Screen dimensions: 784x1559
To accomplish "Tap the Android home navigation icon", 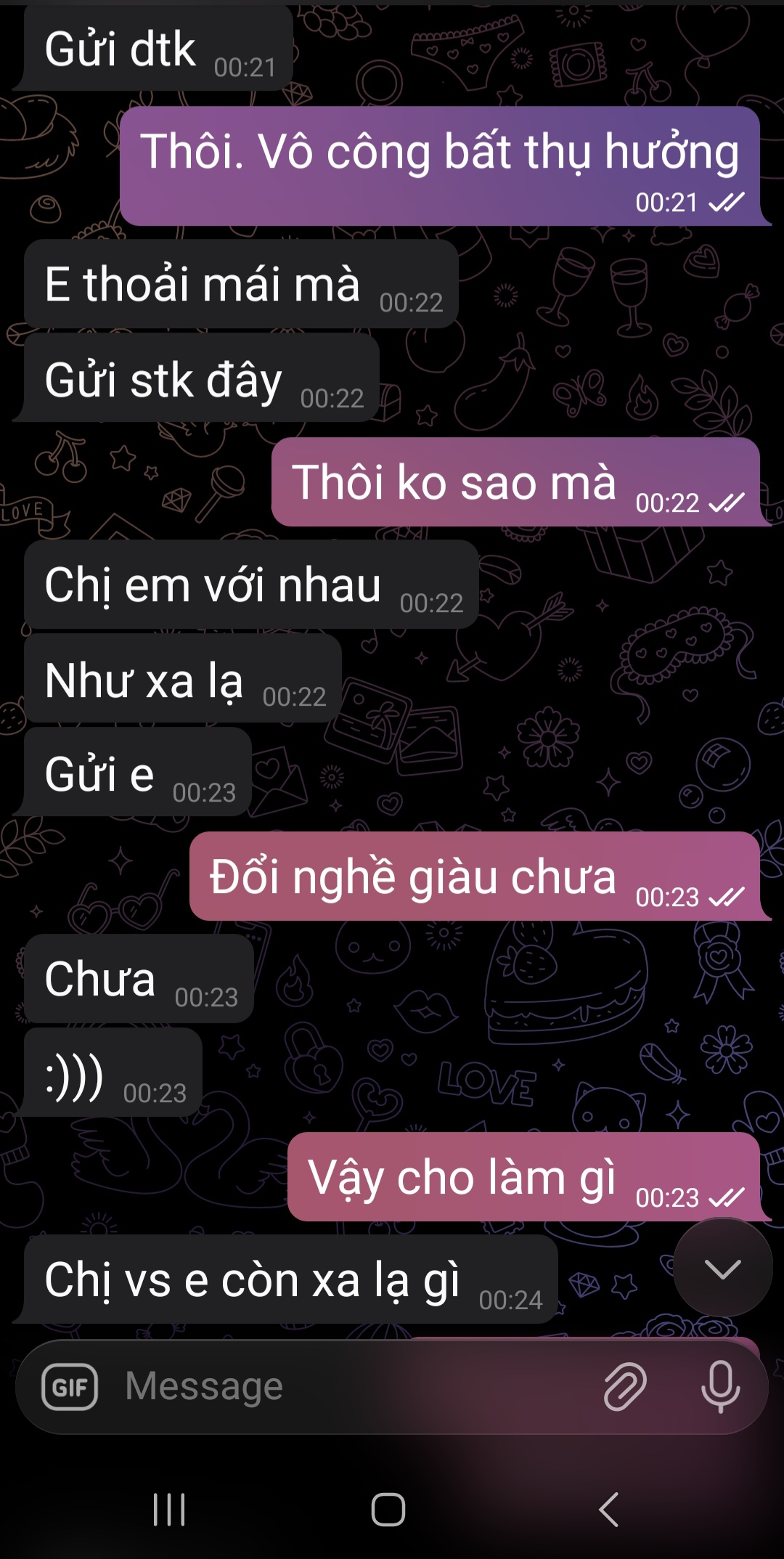I will [x=388, y=1510].
